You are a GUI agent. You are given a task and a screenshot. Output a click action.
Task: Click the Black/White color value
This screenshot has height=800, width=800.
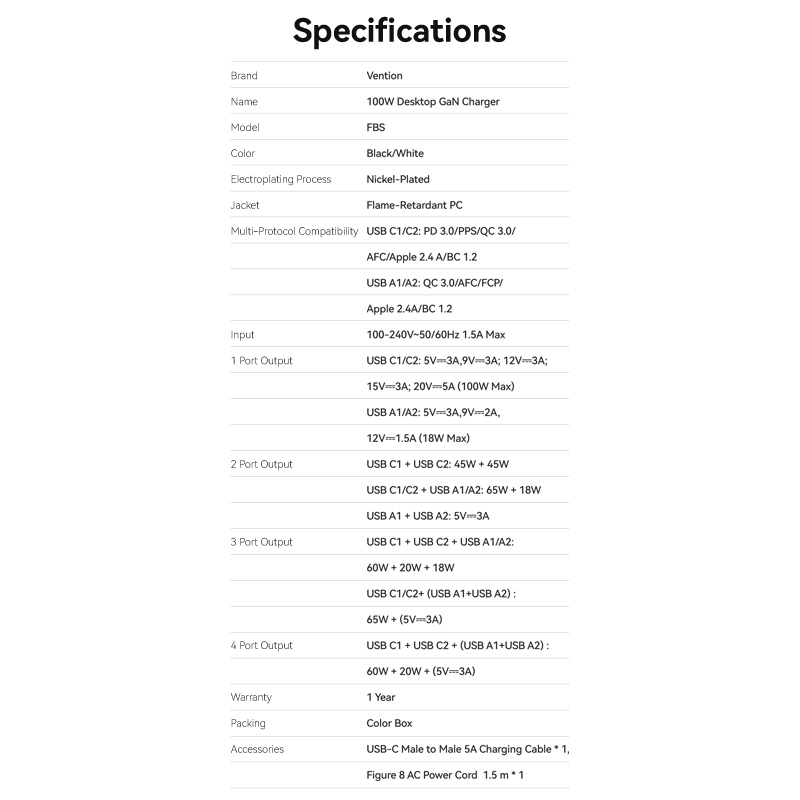[395, 154]
